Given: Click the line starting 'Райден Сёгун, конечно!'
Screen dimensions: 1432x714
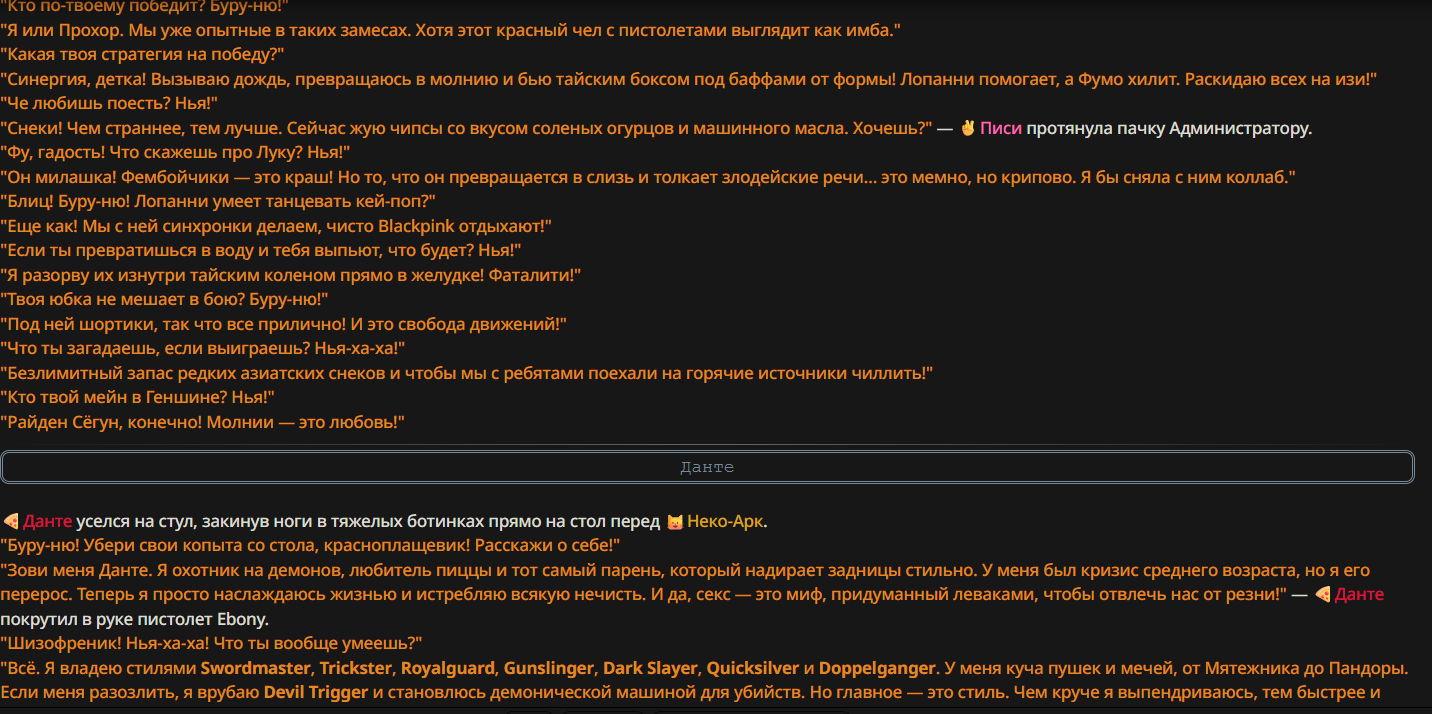Looking at the screenshot, I should [x=202, y=422].
